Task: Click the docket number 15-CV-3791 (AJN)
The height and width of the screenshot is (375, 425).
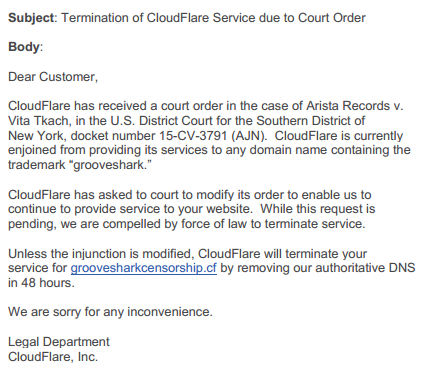Action: point(213,136)
